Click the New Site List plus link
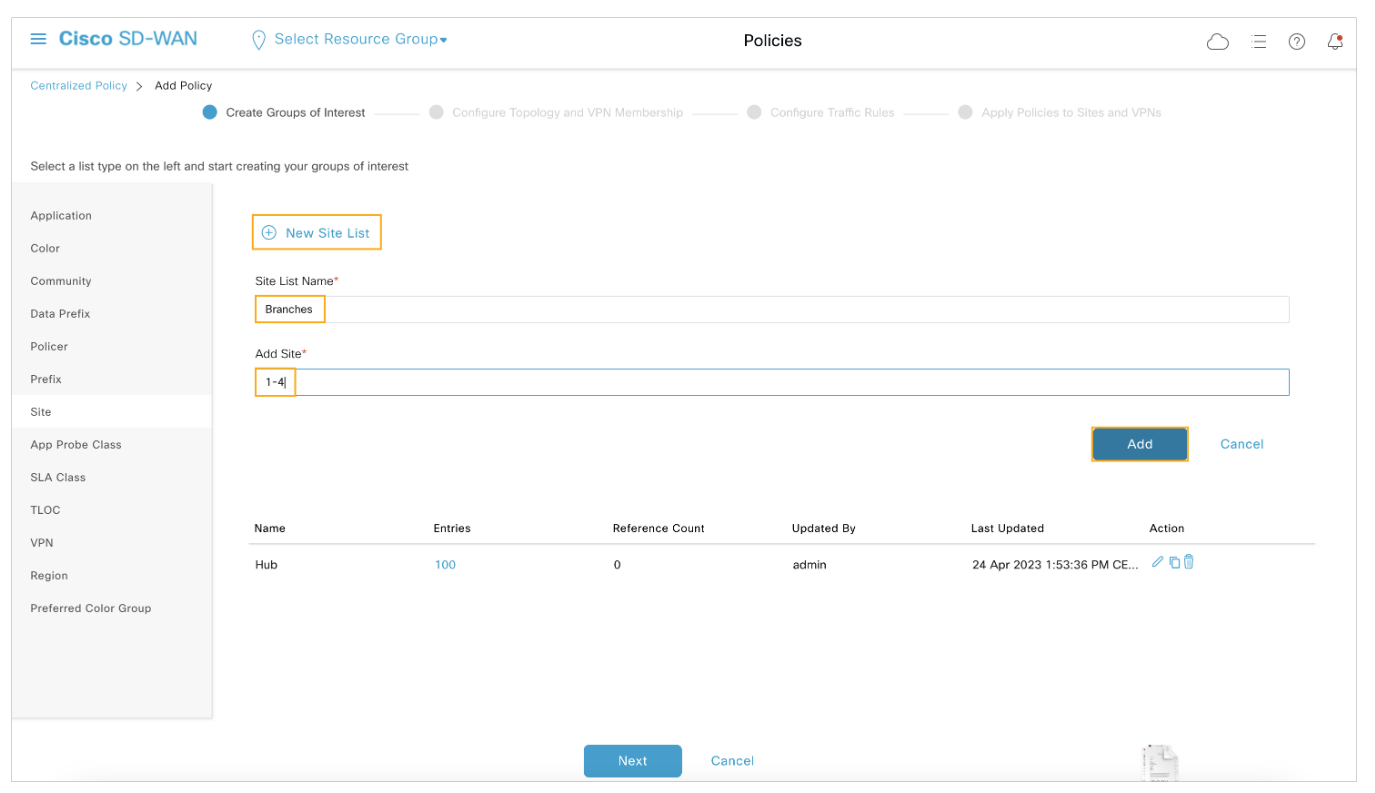The image size is (1375, 793). [x=316, y=233]
